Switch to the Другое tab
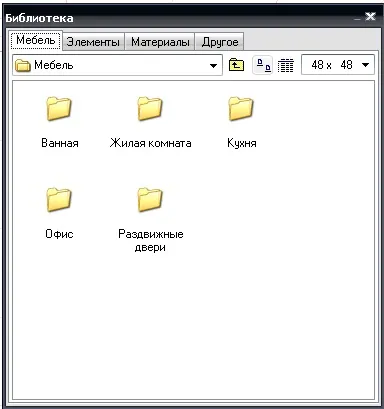384x409 pixels. click(220, 42)
